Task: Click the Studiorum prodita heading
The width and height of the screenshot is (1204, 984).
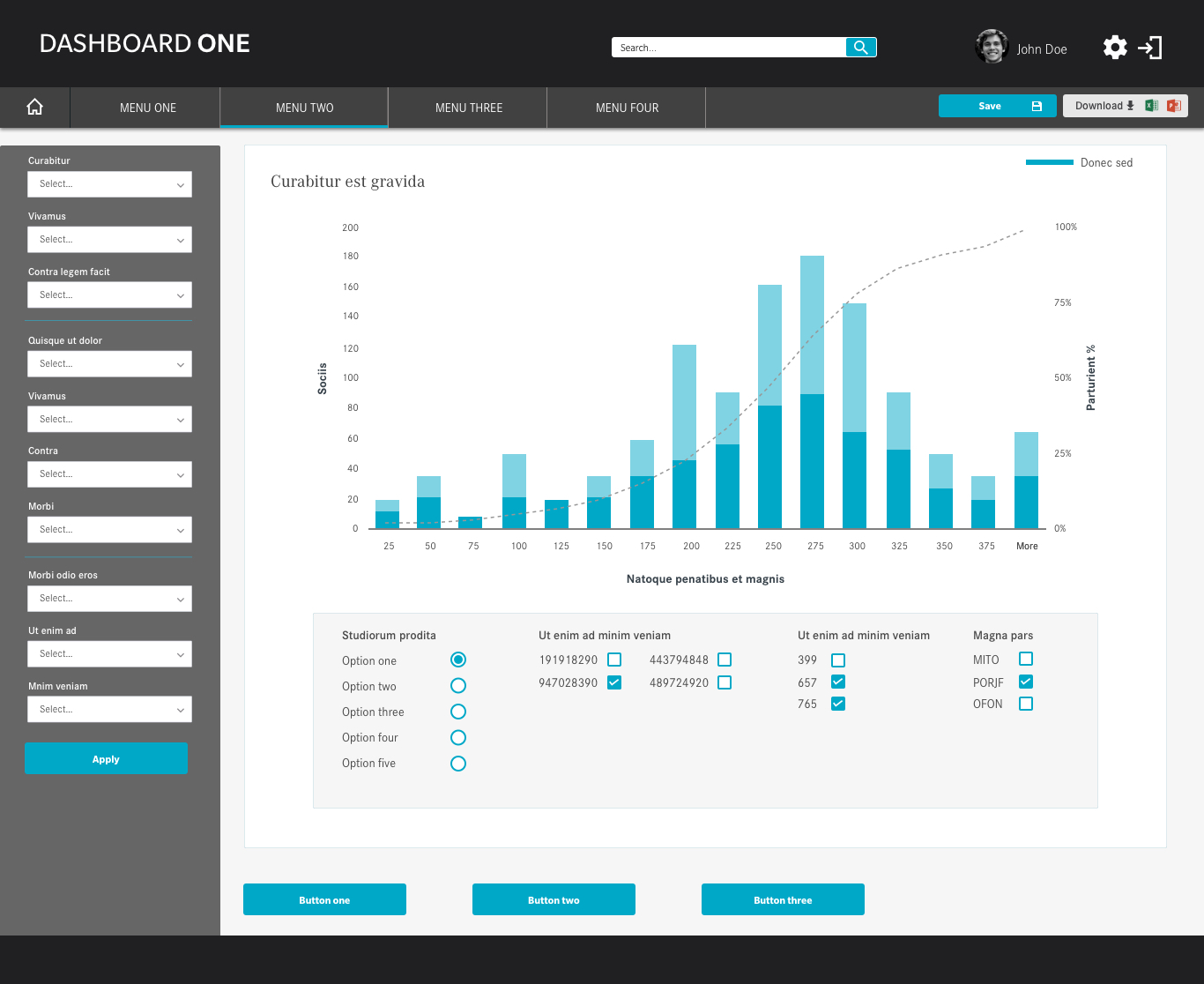Action: [389, 635]
